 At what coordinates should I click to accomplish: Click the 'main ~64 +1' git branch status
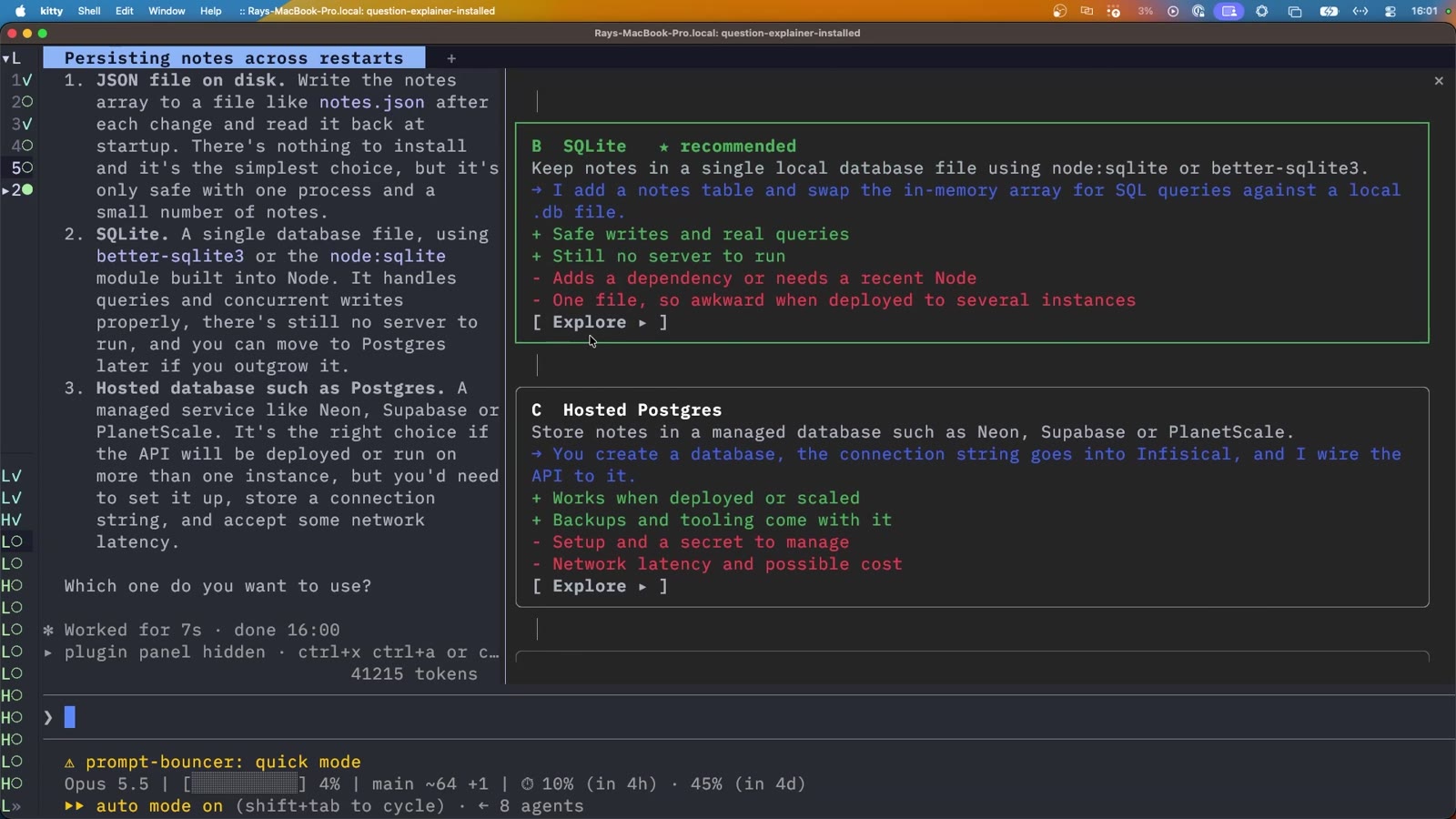[430, 784]
